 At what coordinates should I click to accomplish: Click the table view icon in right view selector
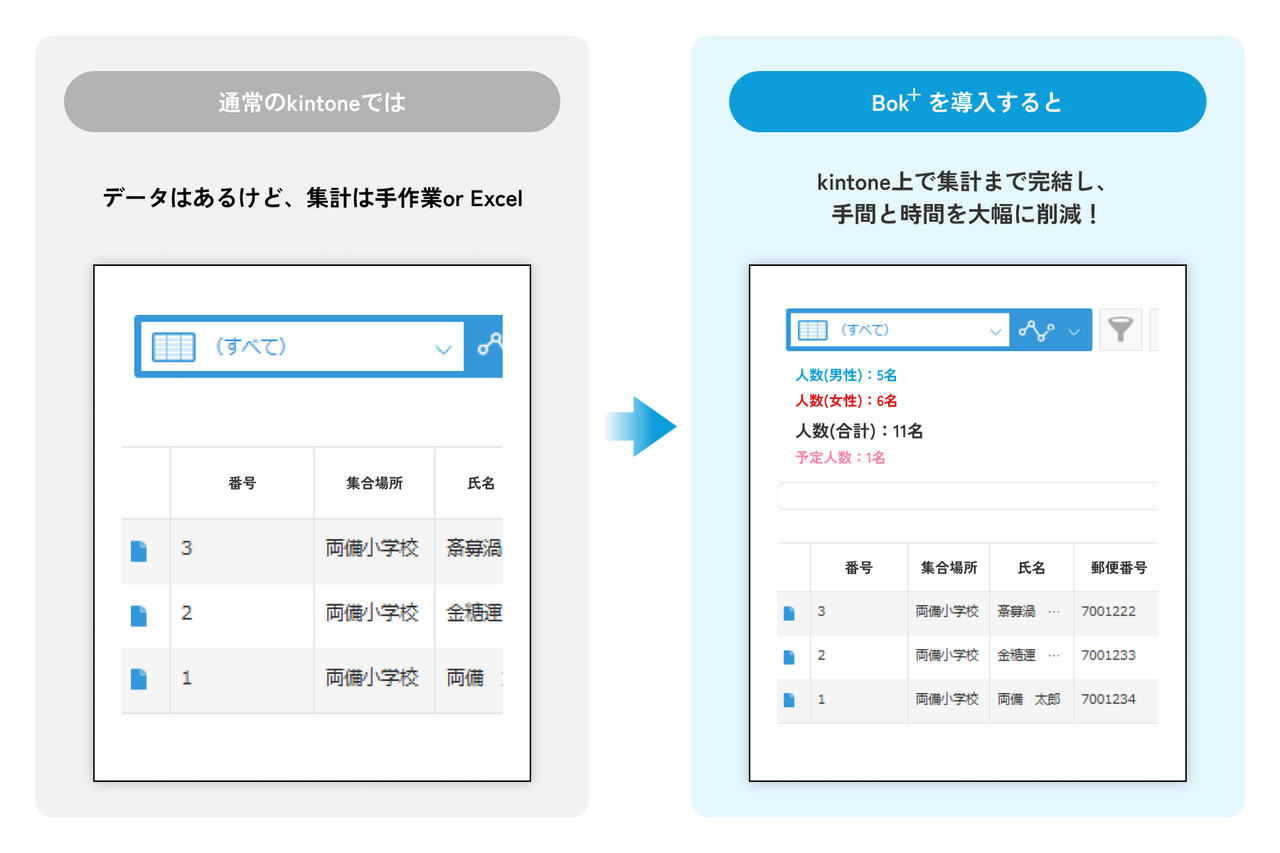(x=812, y=330)
